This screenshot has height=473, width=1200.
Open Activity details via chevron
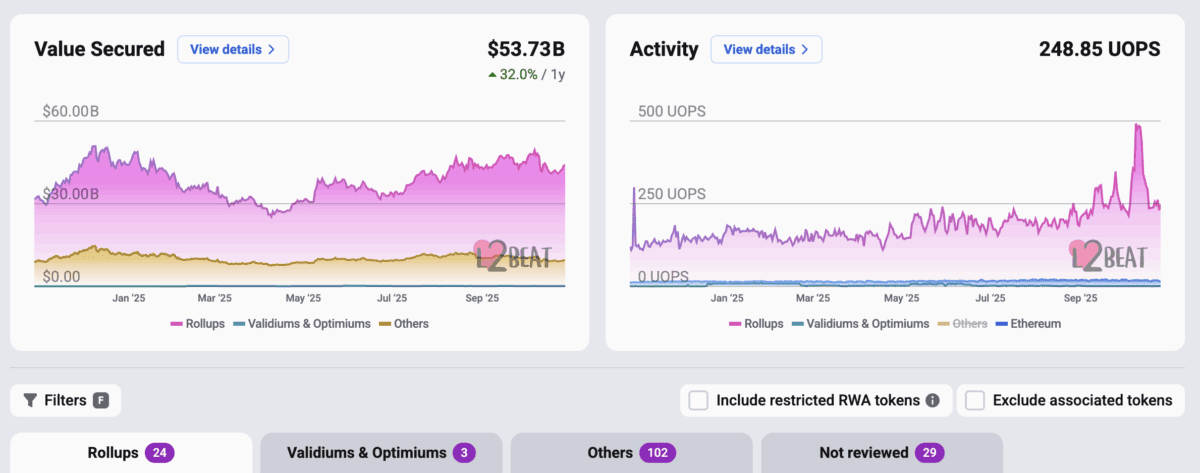(x=804, y=49)
